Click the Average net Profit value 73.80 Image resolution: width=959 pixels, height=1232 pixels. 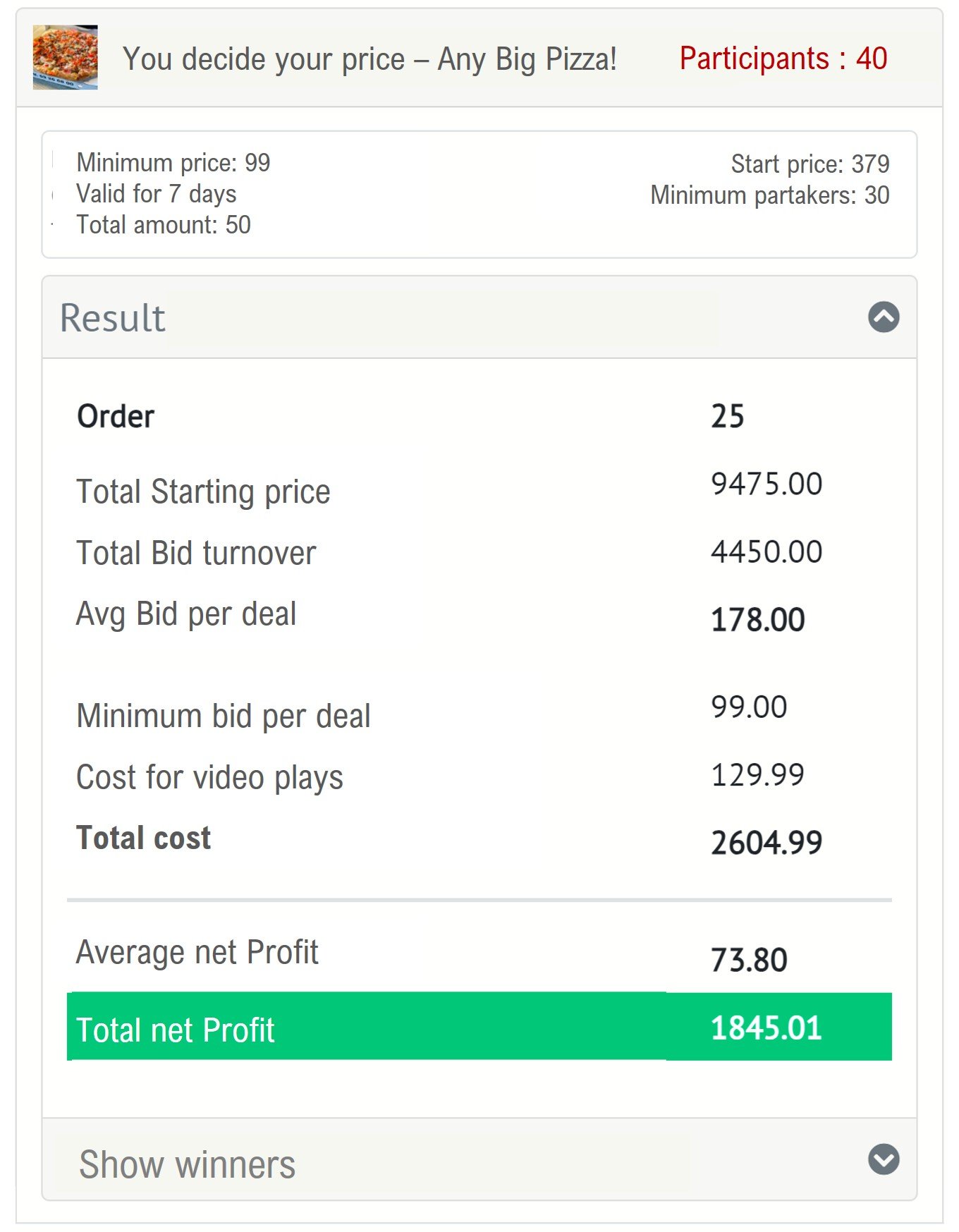749,960
